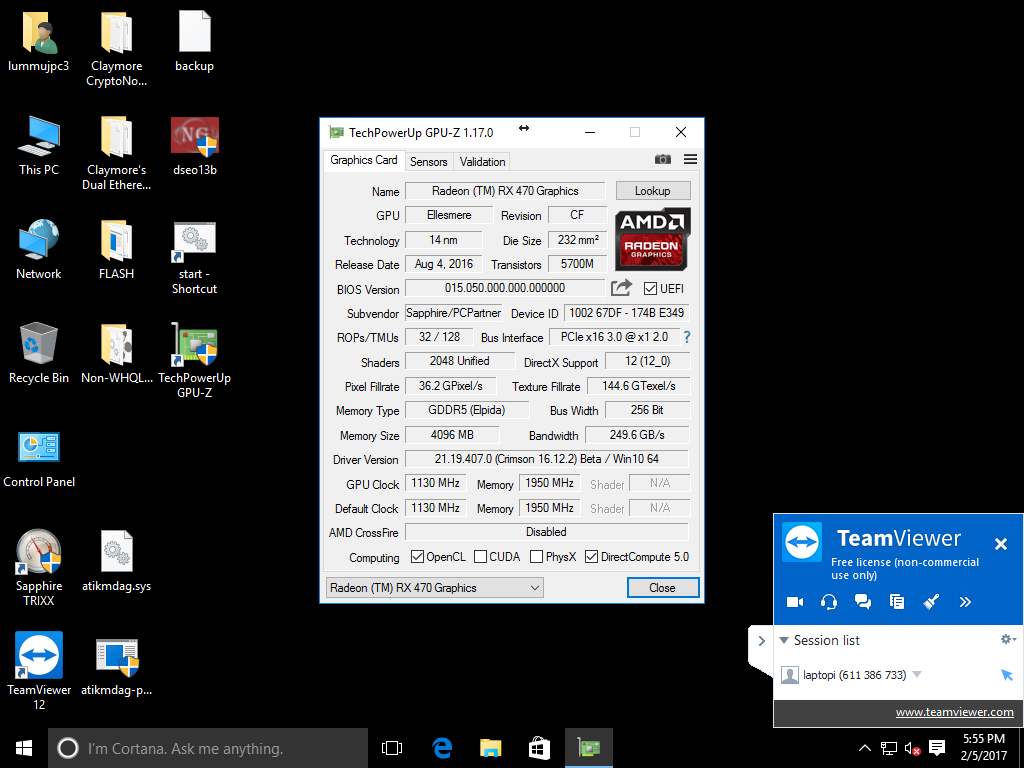
Task: Collapse TeamViewer panel side arrow
Action: click(761, 641)
